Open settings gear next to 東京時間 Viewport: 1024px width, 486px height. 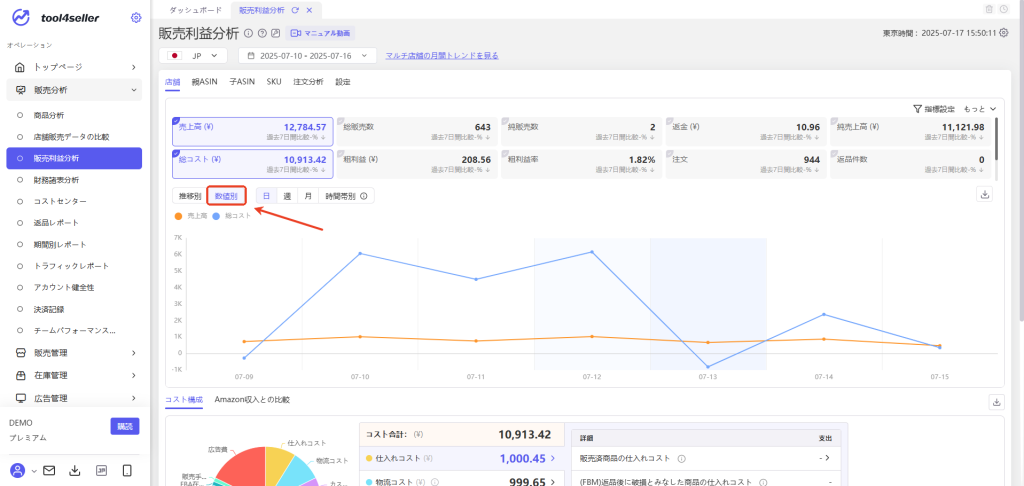1004,33
